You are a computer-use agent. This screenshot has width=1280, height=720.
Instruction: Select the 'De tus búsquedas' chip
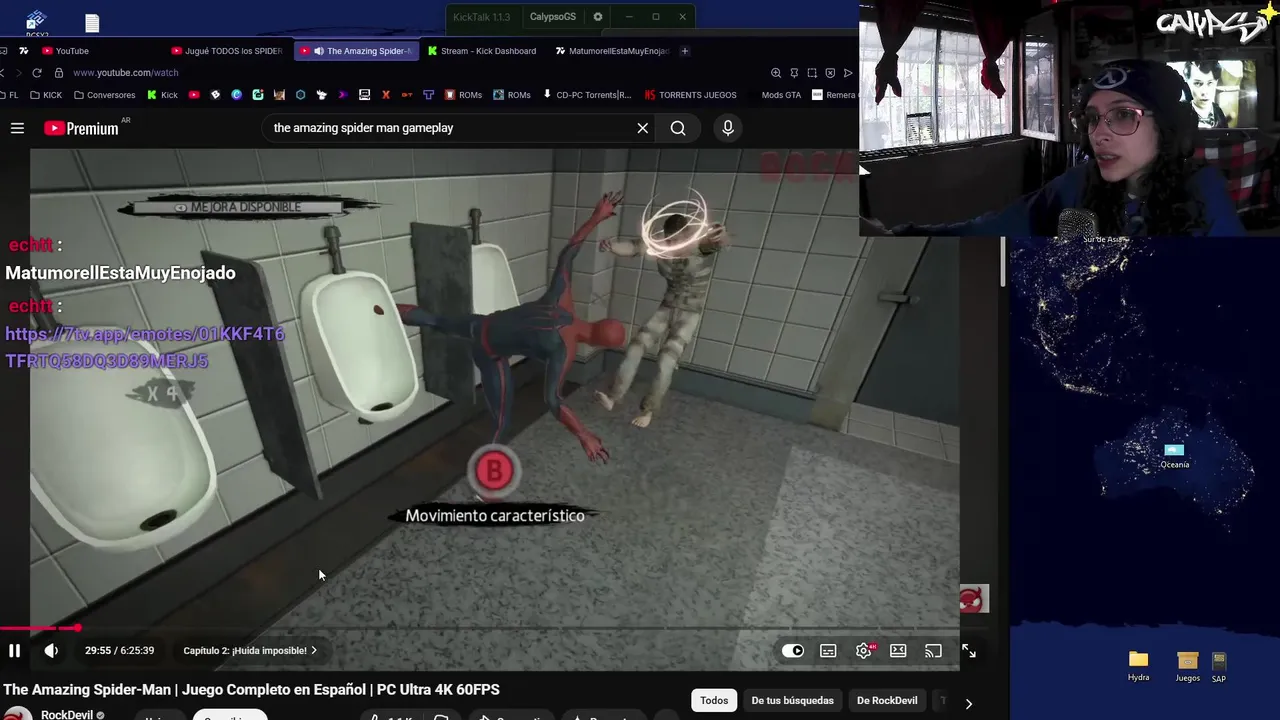point(792,701)
